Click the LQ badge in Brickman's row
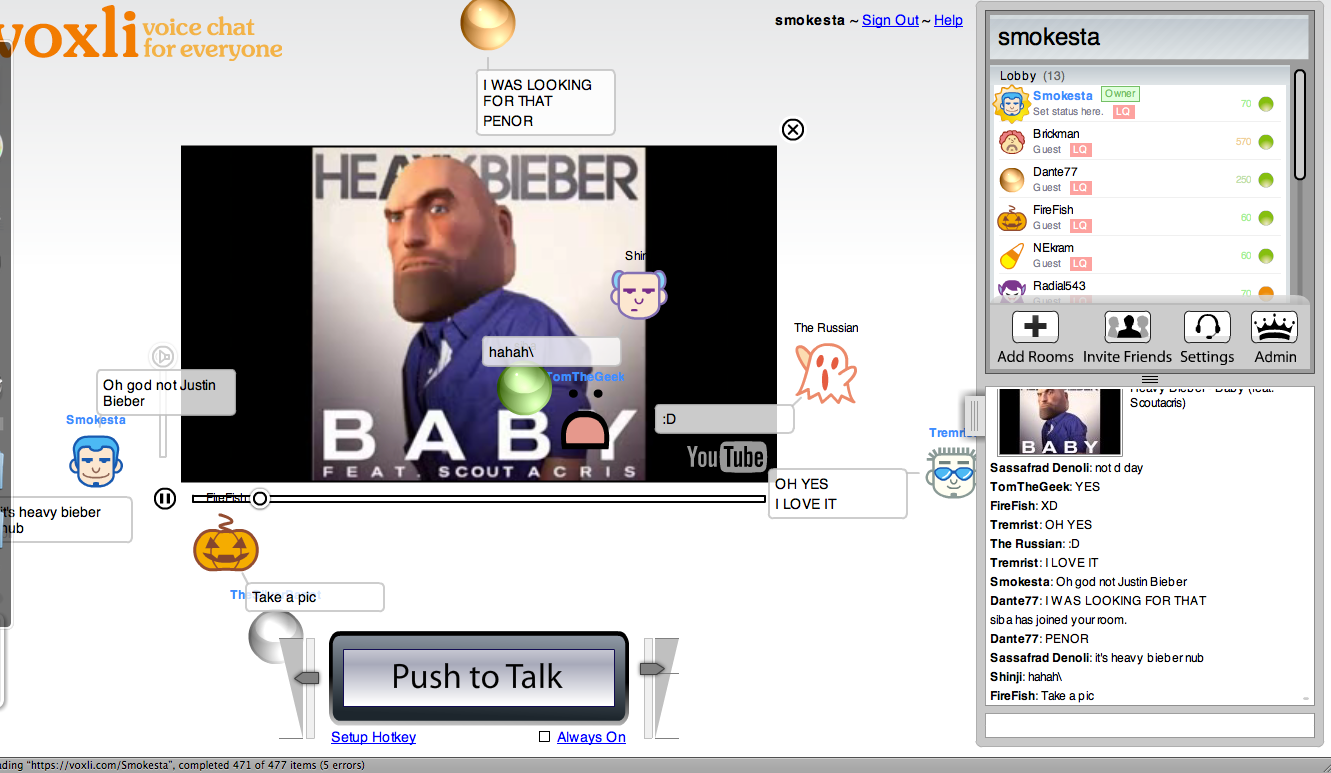1331x773 pixels. (1080, 150)
